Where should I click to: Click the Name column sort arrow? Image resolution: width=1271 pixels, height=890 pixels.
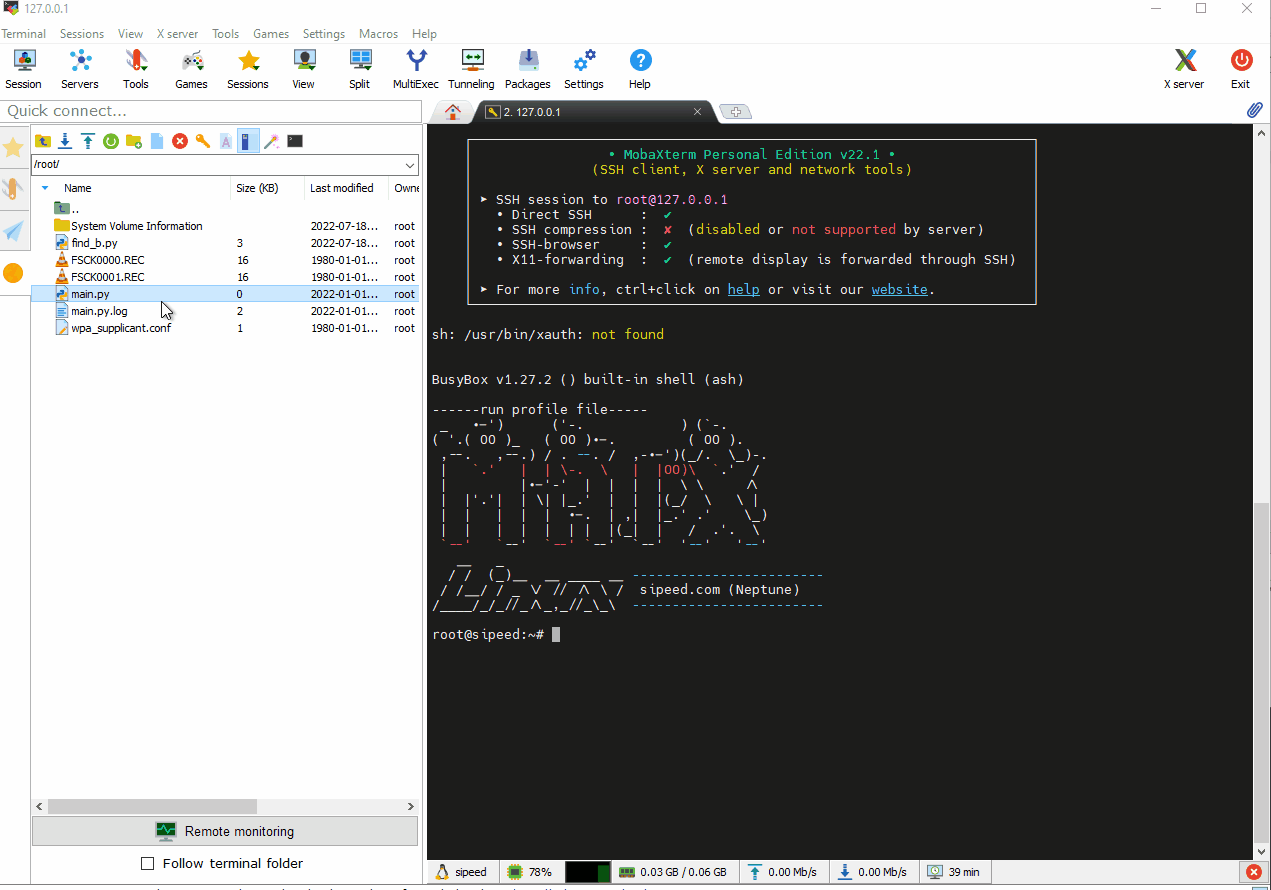tap(45, 188)
